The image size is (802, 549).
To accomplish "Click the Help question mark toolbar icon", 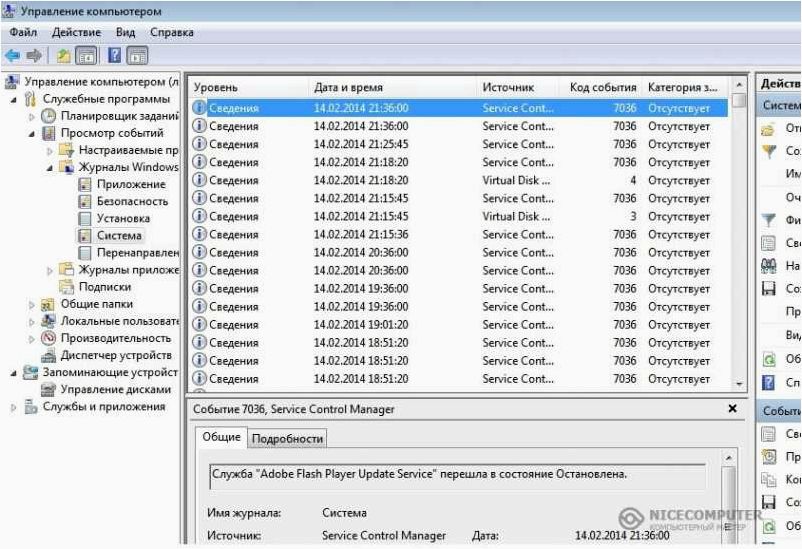I will [115, 55].
